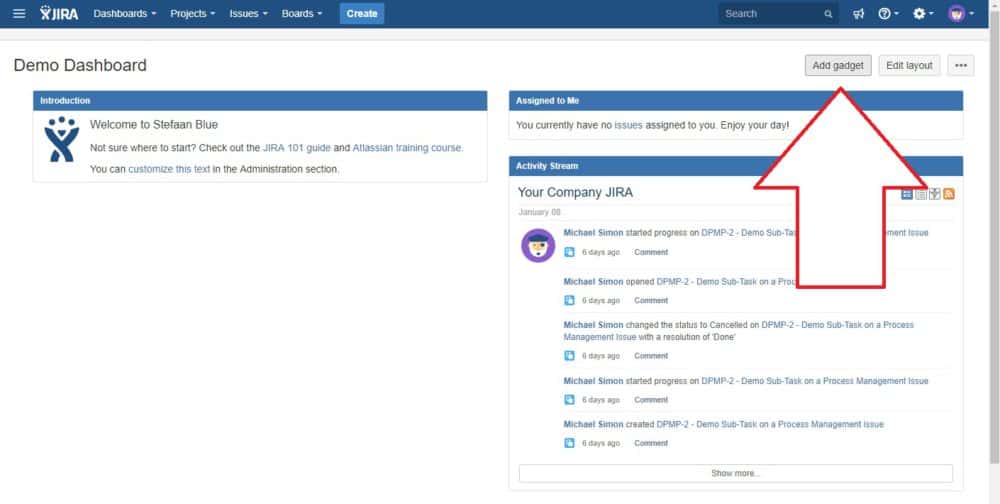Click Michael Simon's avatar in Activity Stream

pyautogui.click(x=538, y=246)
